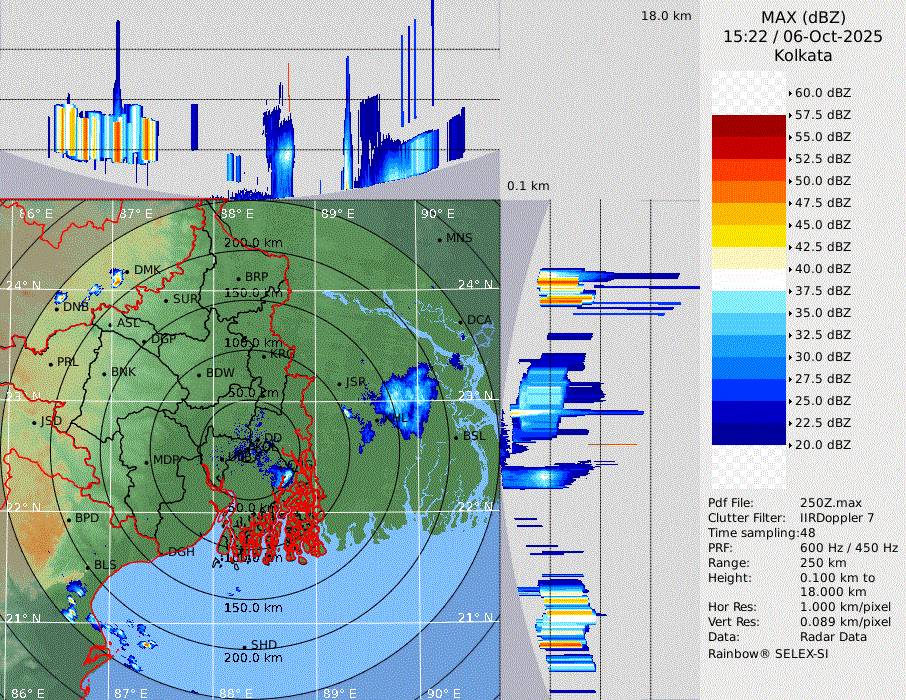Click the JSR station marker

pyautogui.click(x=339, y=383)
